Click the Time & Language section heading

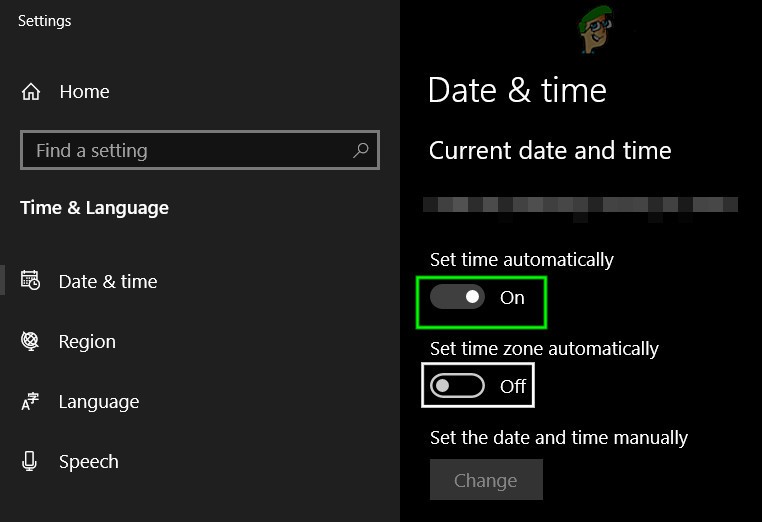tap(94, 208)
